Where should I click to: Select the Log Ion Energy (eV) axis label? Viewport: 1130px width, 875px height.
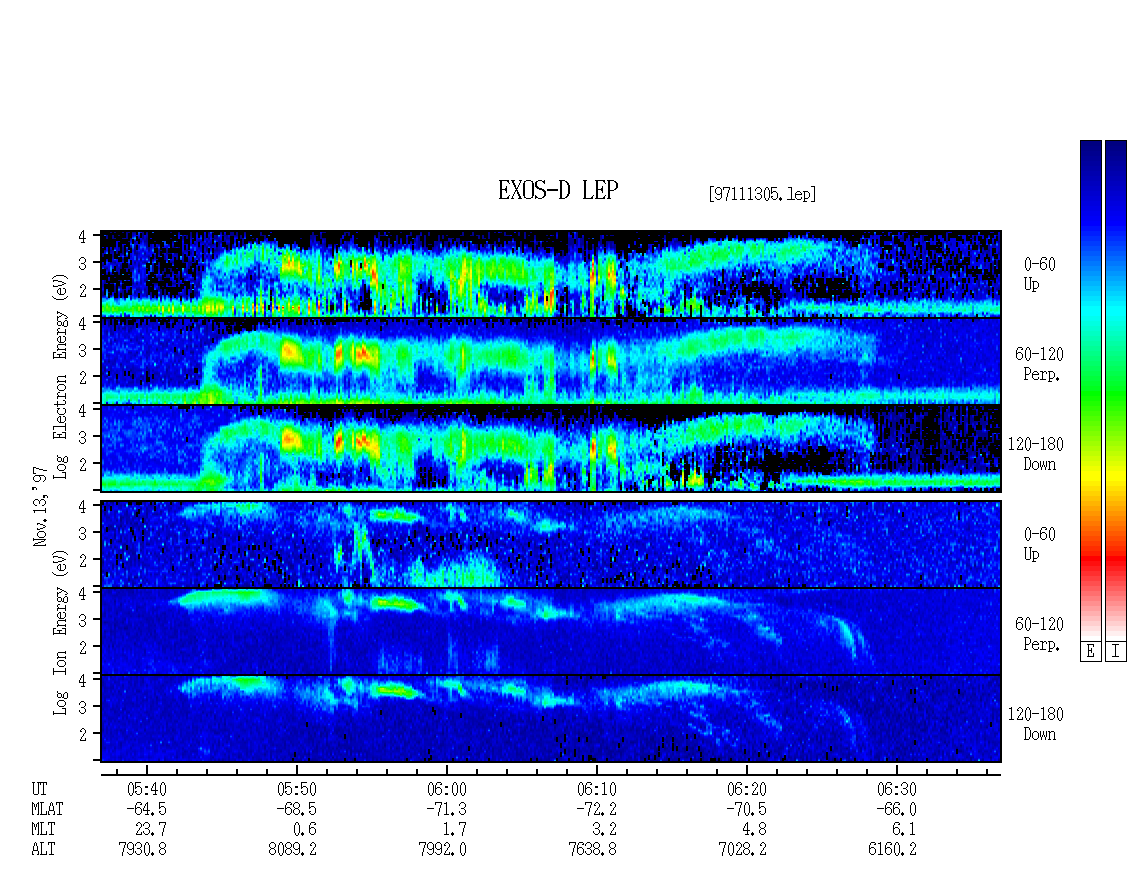[x=61, y=632]
